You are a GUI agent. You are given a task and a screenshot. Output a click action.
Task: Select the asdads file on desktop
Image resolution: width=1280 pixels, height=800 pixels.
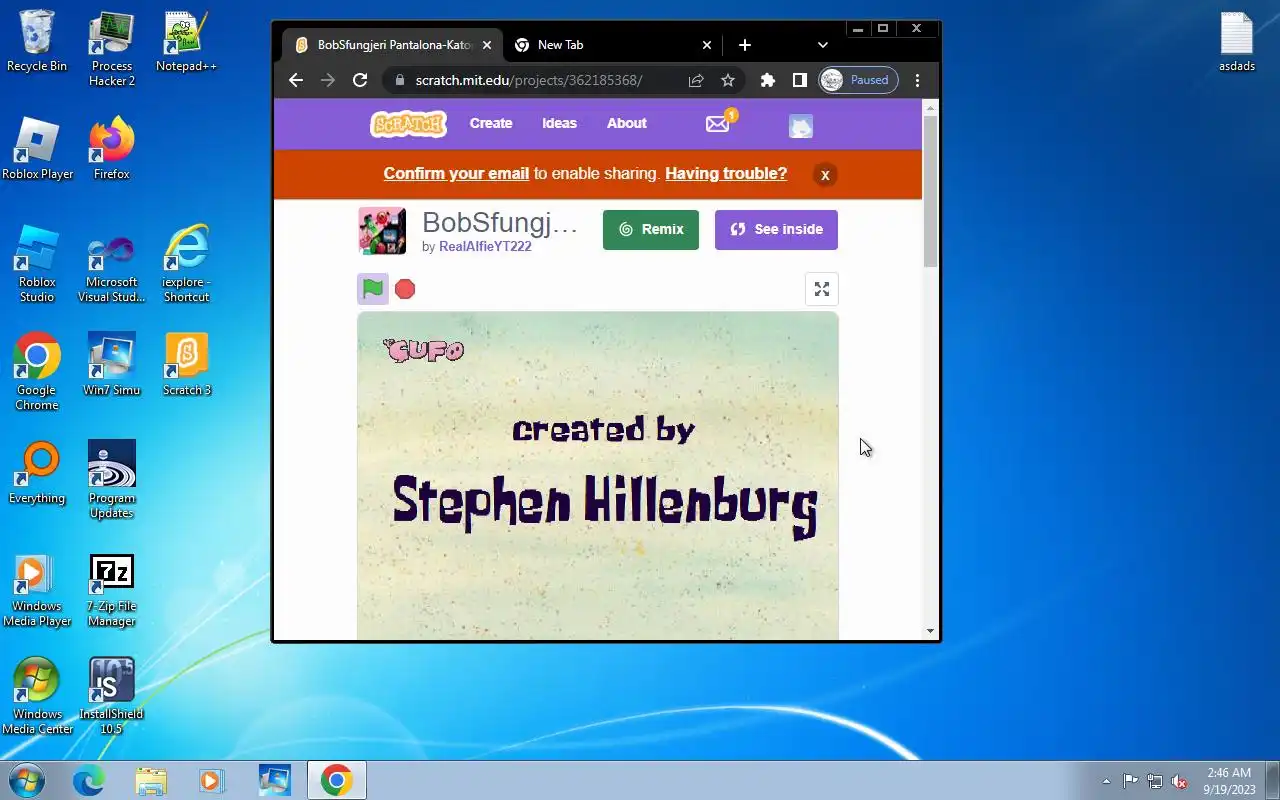click(1237, 41)
